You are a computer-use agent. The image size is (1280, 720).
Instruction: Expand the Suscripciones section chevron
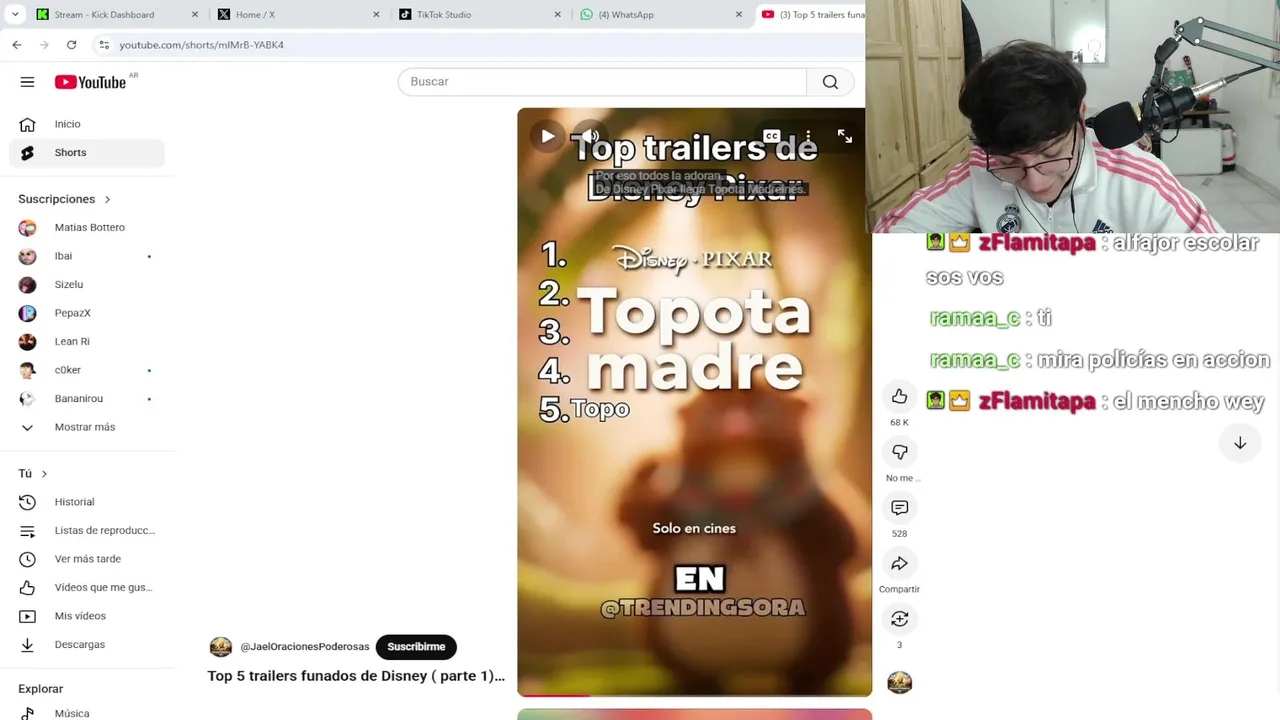coord(107,199)
